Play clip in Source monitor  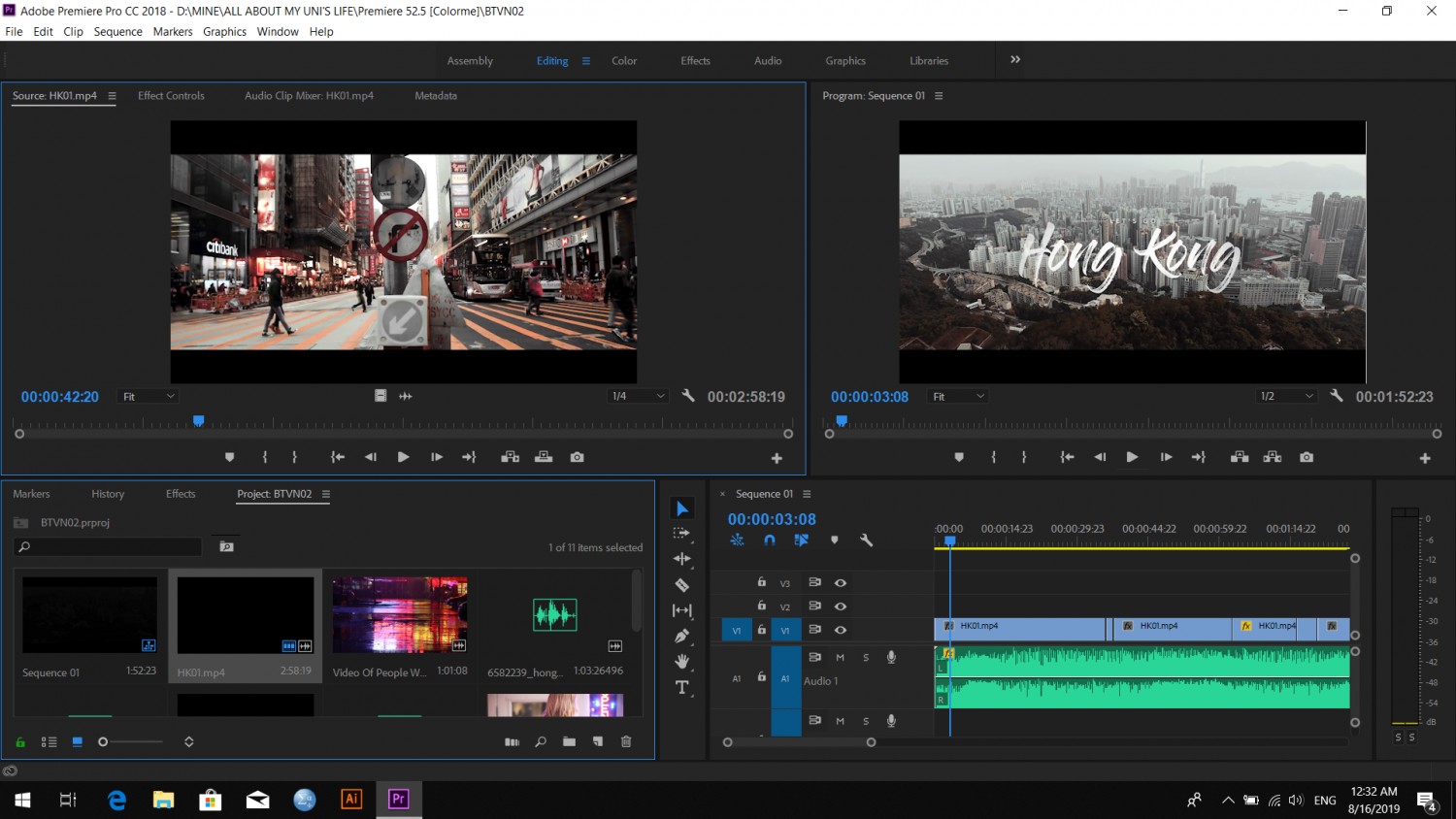(403, 457)
